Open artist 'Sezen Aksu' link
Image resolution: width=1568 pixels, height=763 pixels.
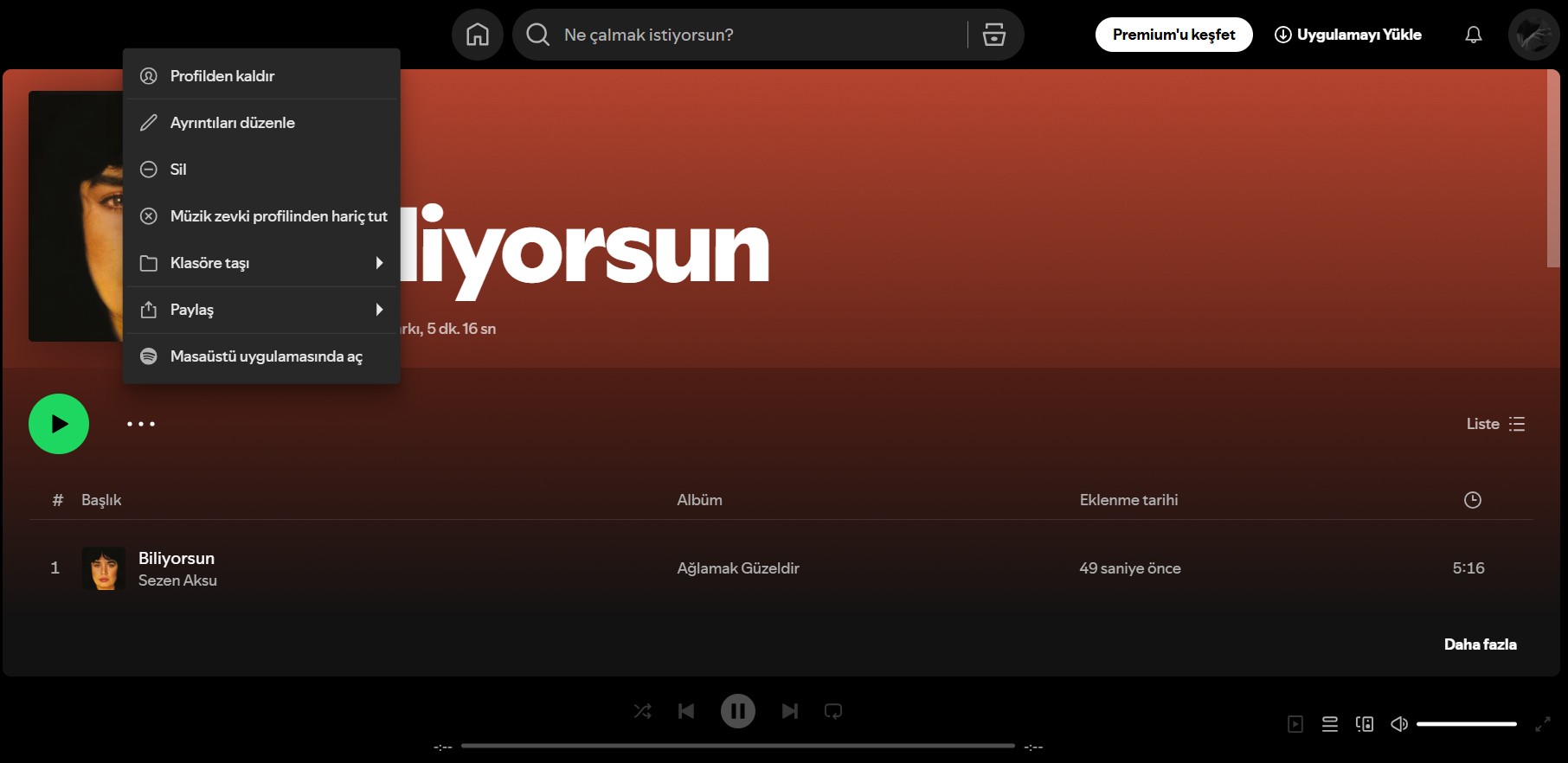coord(177,580)
